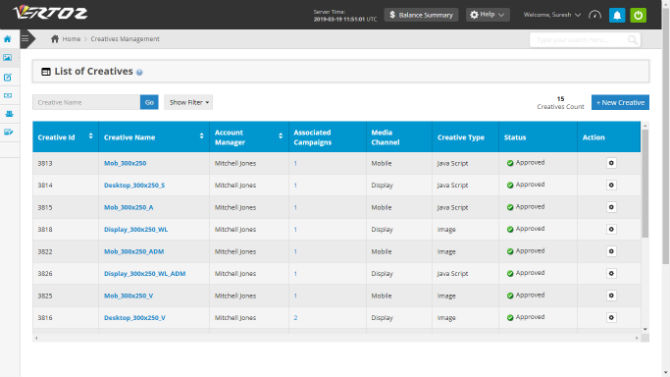Screen dimensions: 670x377
Task: Open the dashboard gauge icon
Action: pos(595,15)
